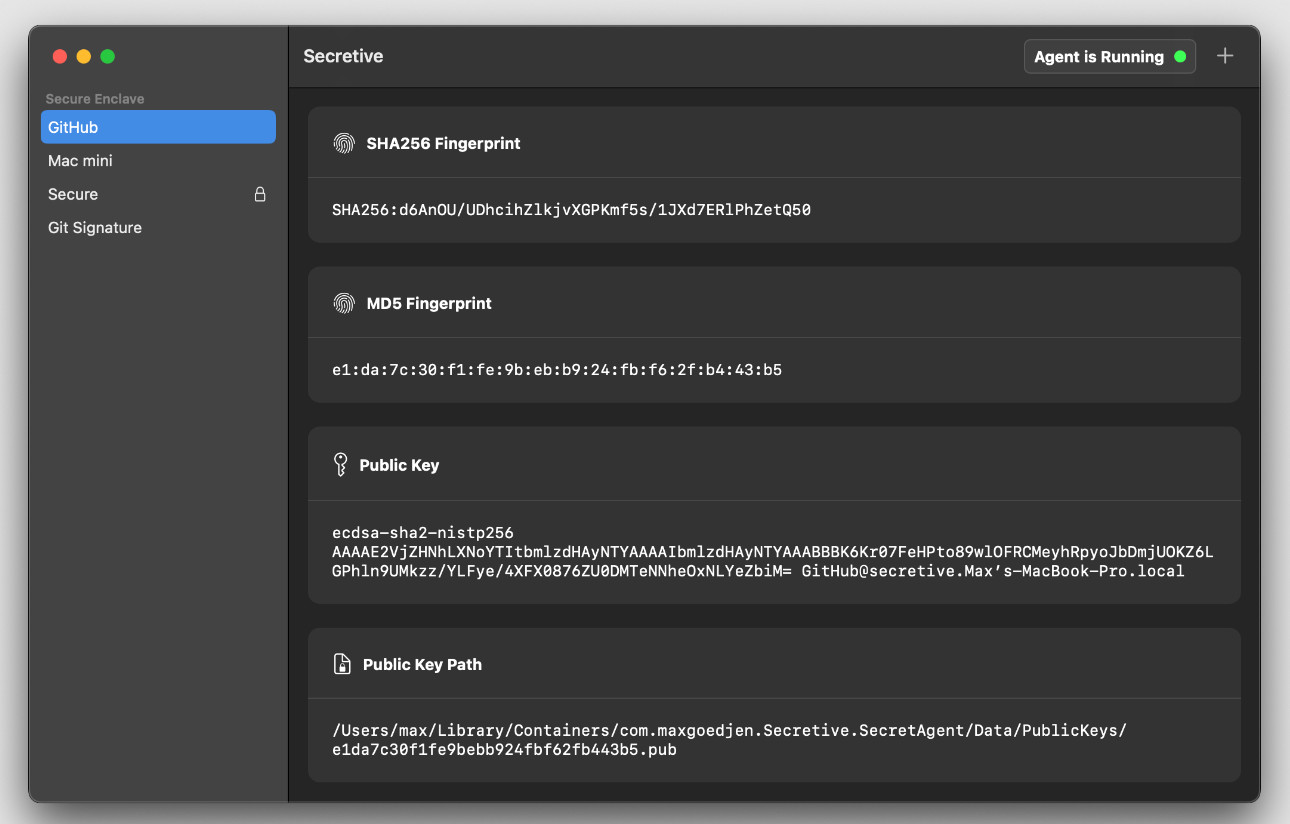The height and width of the screenshot is (824, 1290).
Task: Click the SHA256 Fingerprint heading
Action: pos(444,143)
